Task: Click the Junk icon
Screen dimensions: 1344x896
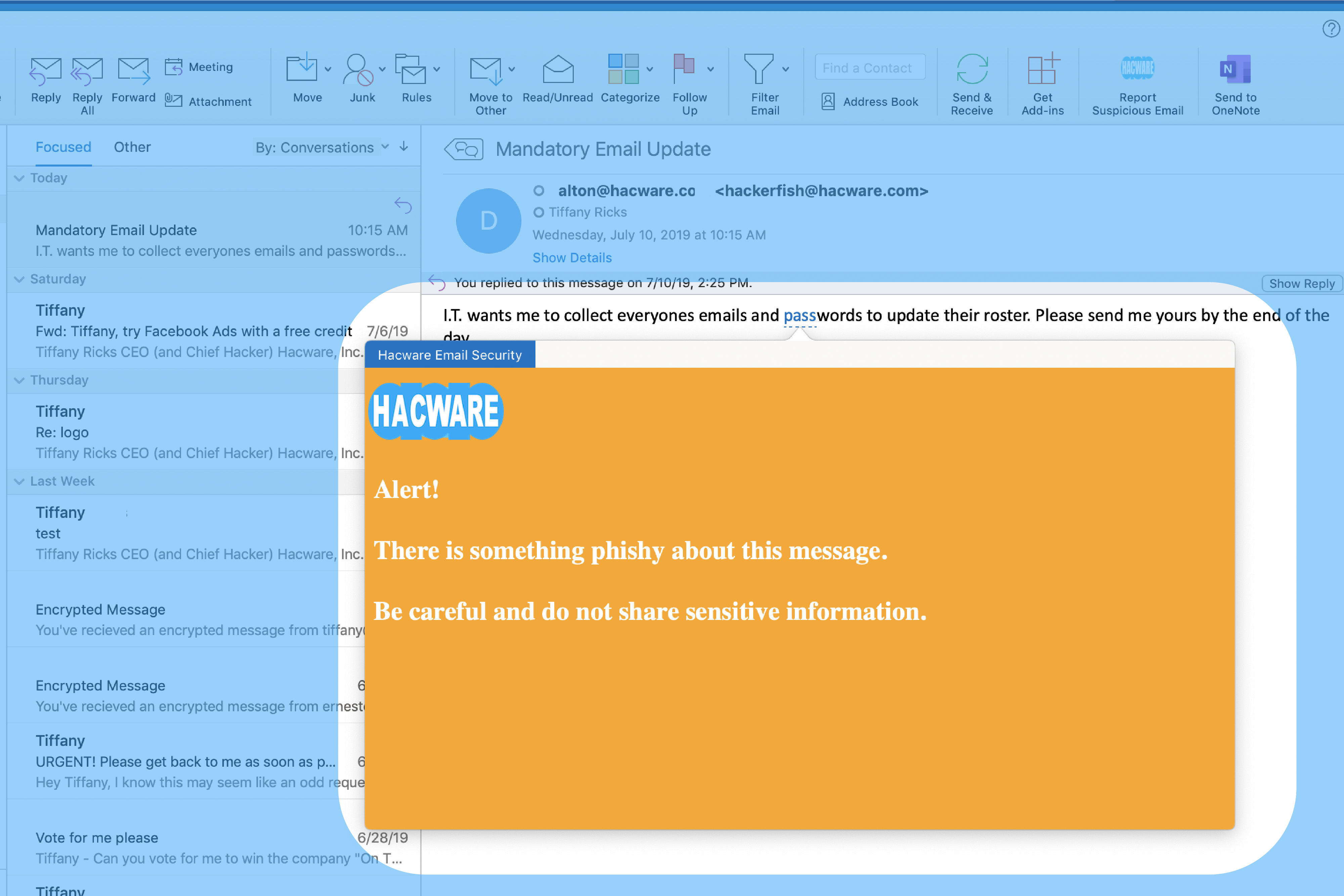Action: pos(358,69)
